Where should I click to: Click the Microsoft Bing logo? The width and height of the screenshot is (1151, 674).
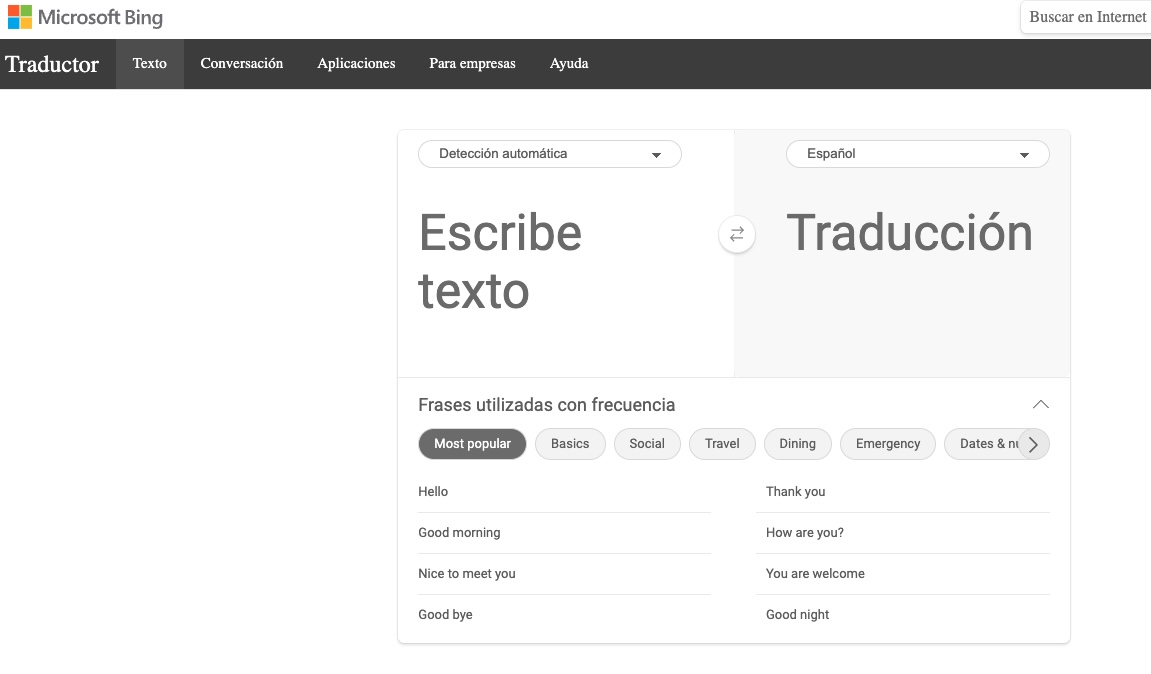tap(85, 17)
